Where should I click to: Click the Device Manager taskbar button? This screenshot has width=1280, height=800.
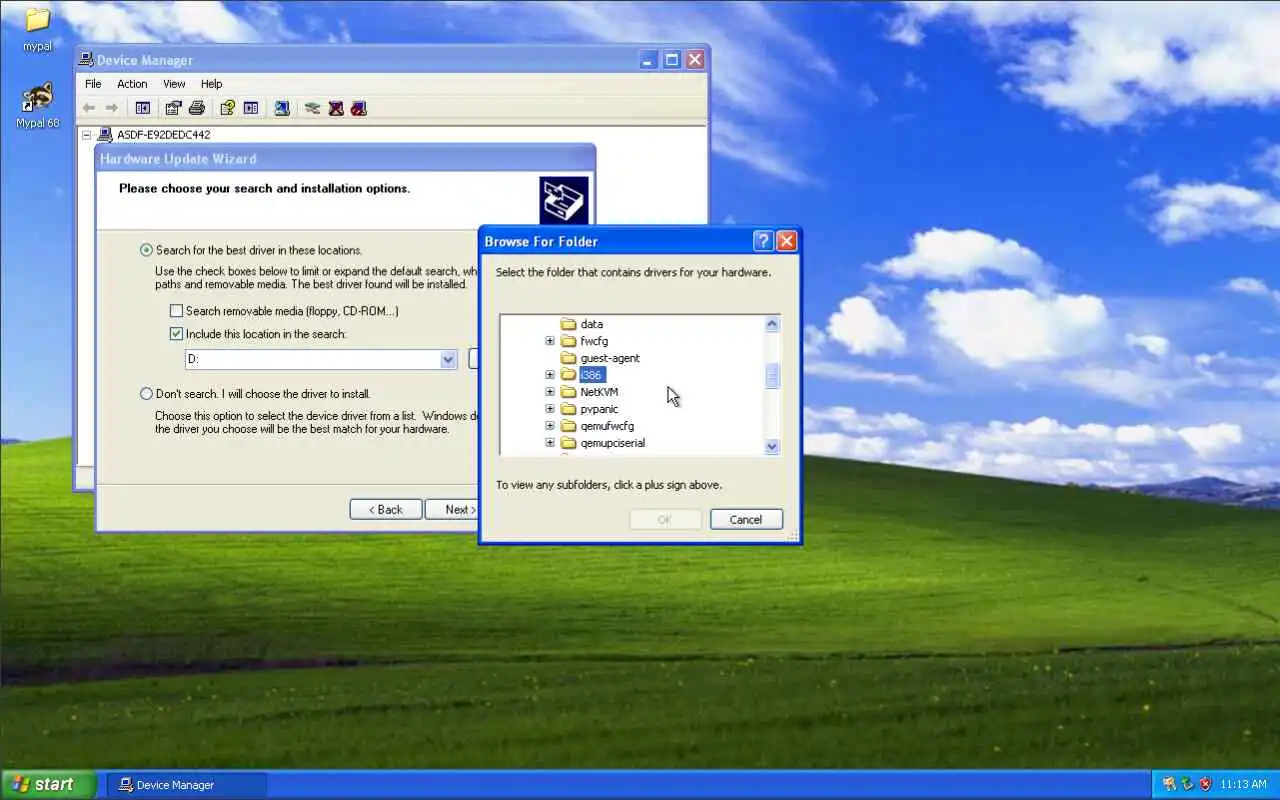187,785
